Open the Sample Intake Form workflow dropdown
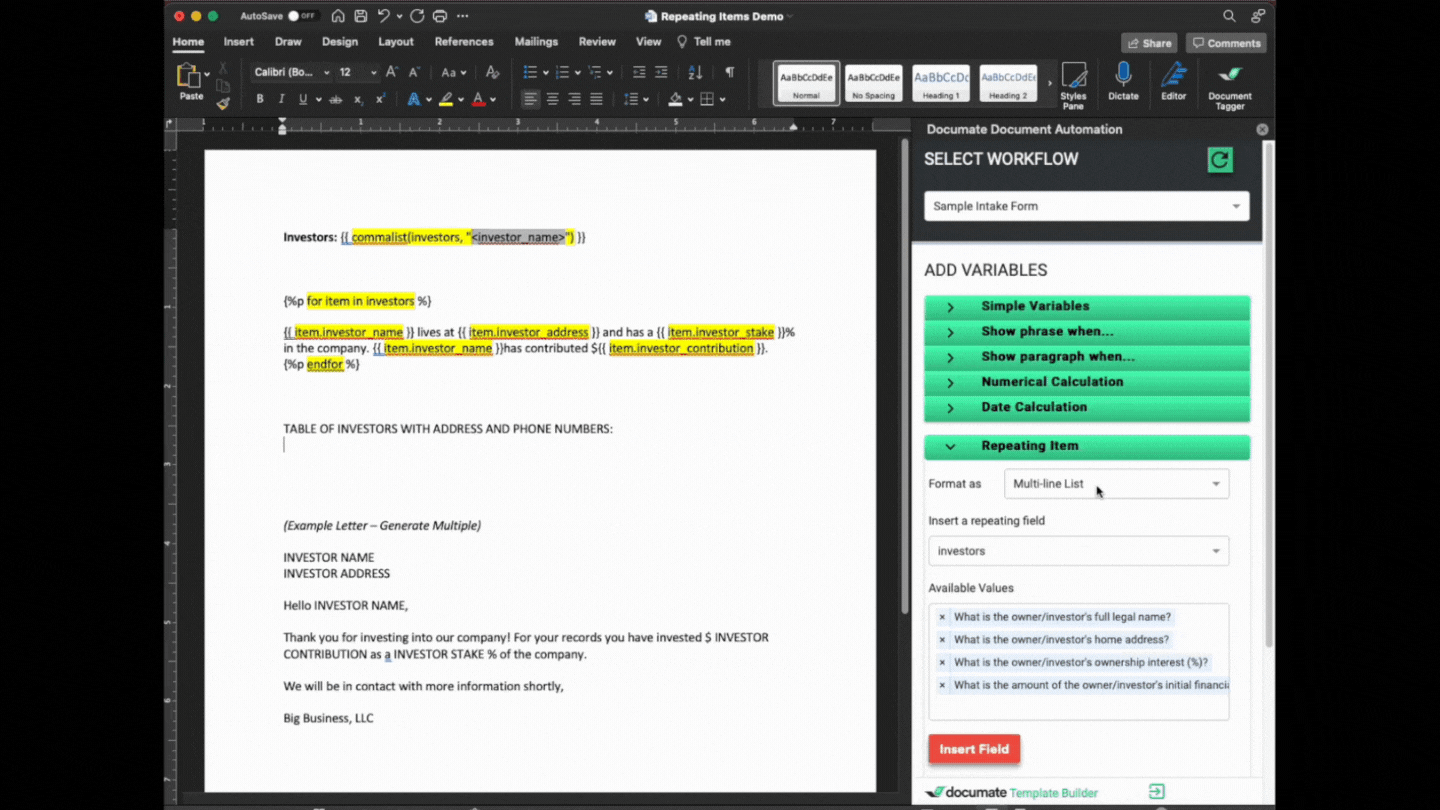Viewport: 1440px width, 810px height. 1086,206
